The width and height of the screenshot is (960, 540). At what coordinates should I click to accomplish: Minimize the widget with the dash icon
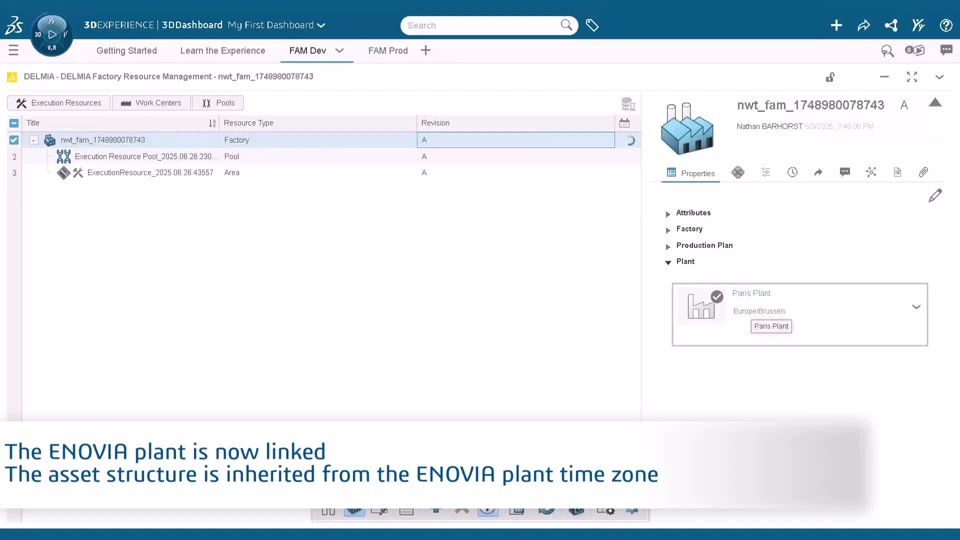pyautogui.click(x=884, y=77)
